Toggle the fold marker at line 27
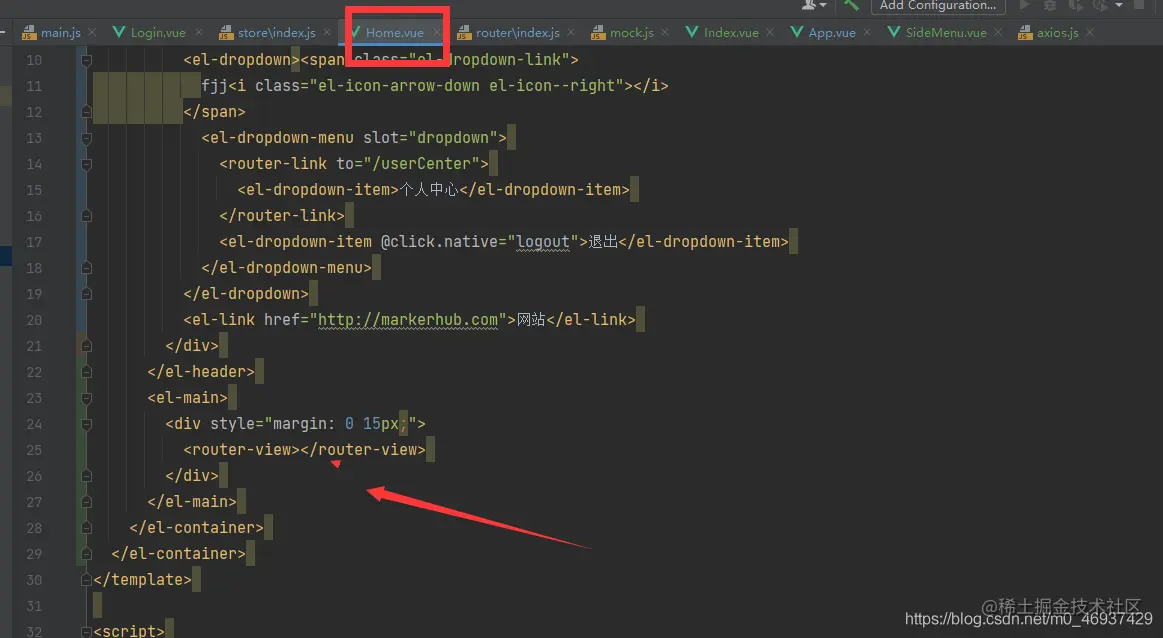Viewport: 1163px width, 638px height. tap(86, 502)
